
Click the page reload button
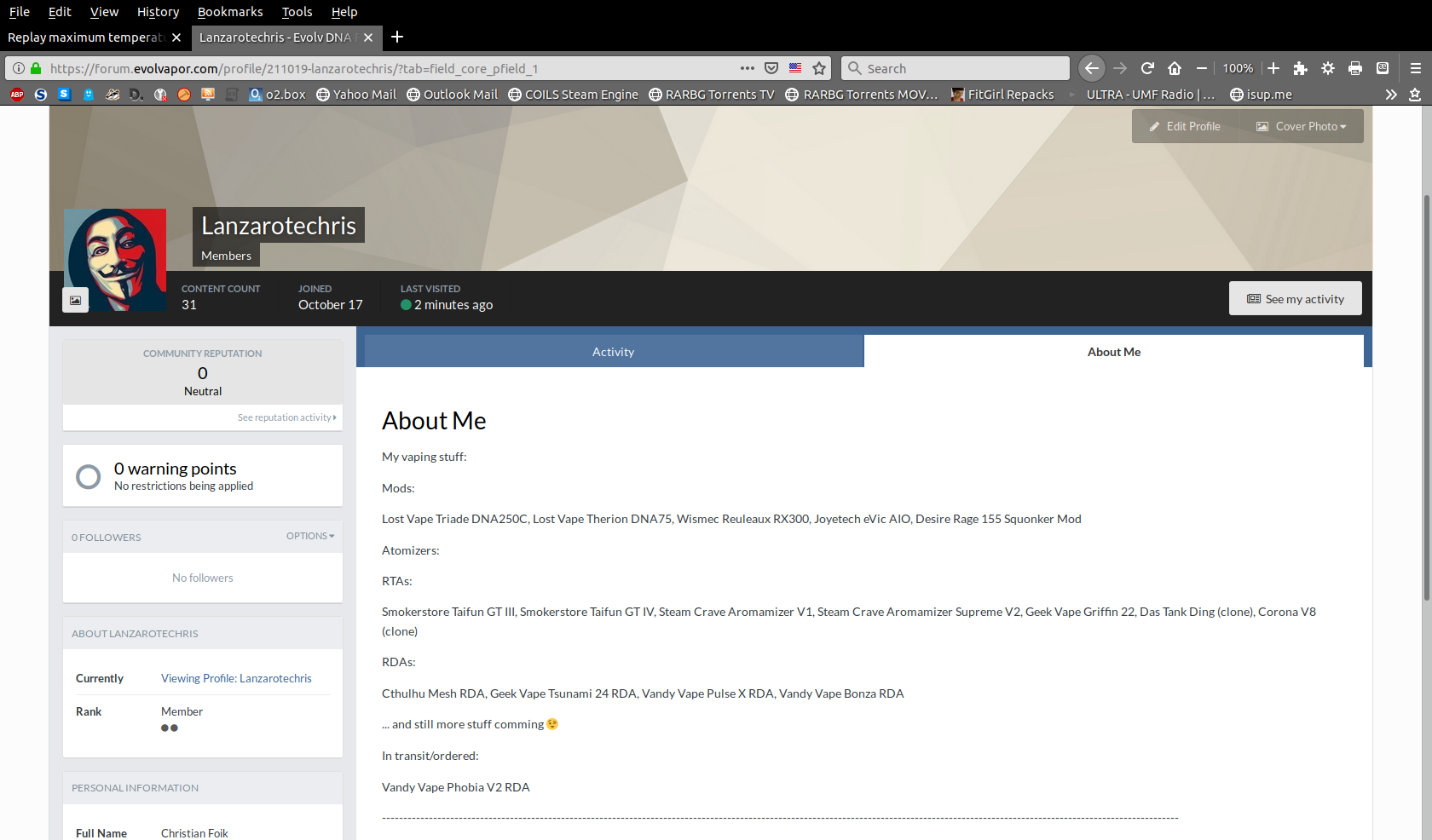pos(1147,68)
